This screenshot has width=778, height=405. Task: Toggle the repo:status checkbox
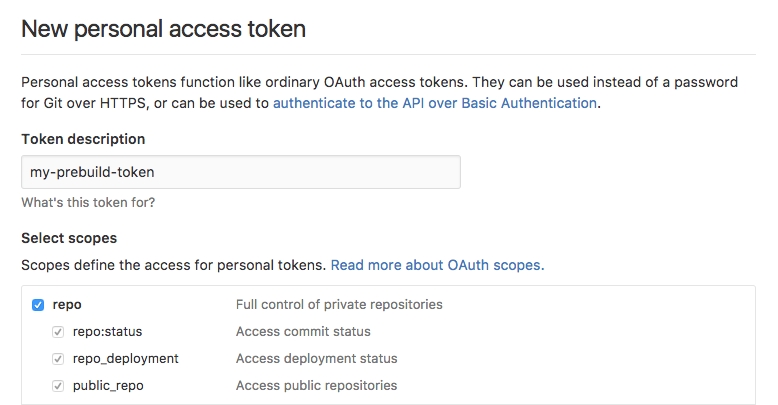click(x=58, y=332)
